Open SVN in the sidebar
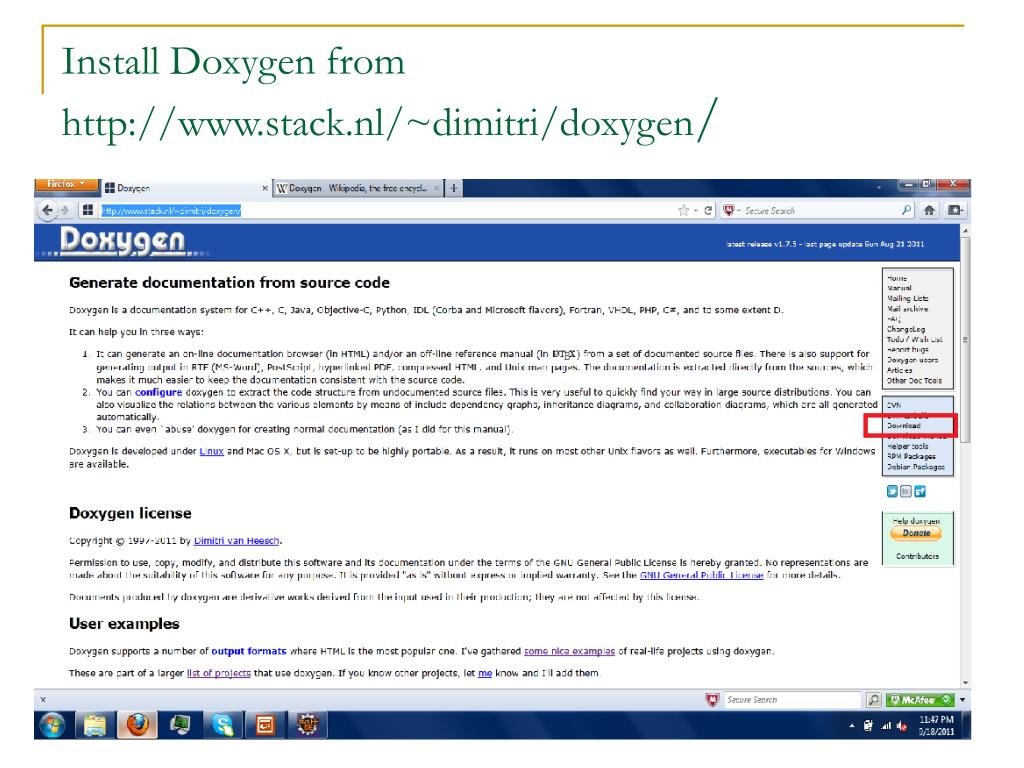Image resolution: width=1024 pixels, height=768 pixels. tap(894, 405)
